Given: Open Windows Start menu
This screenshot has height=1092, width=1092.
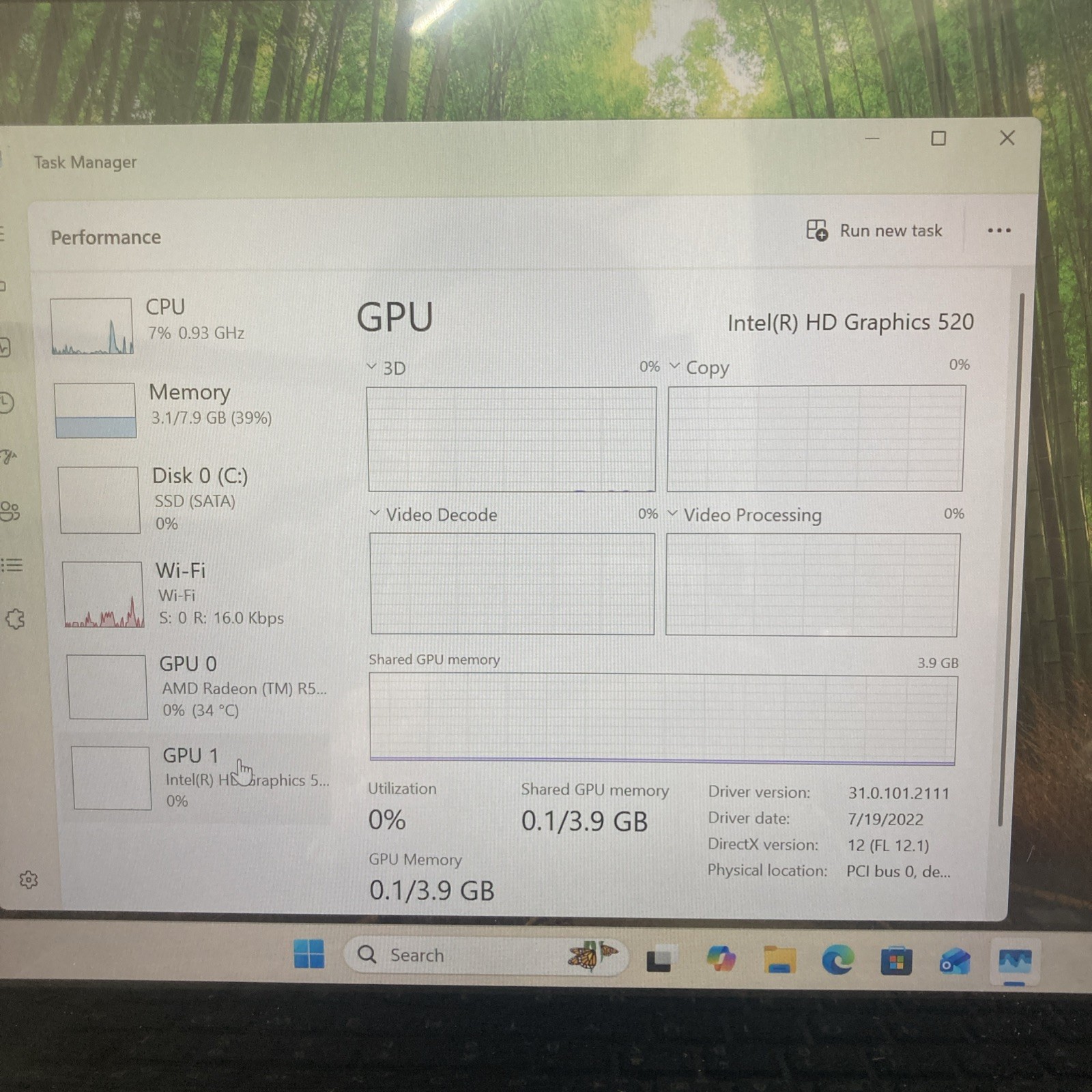Looking at the screenshot, I should pyautogui.click(x=309, y=953).
